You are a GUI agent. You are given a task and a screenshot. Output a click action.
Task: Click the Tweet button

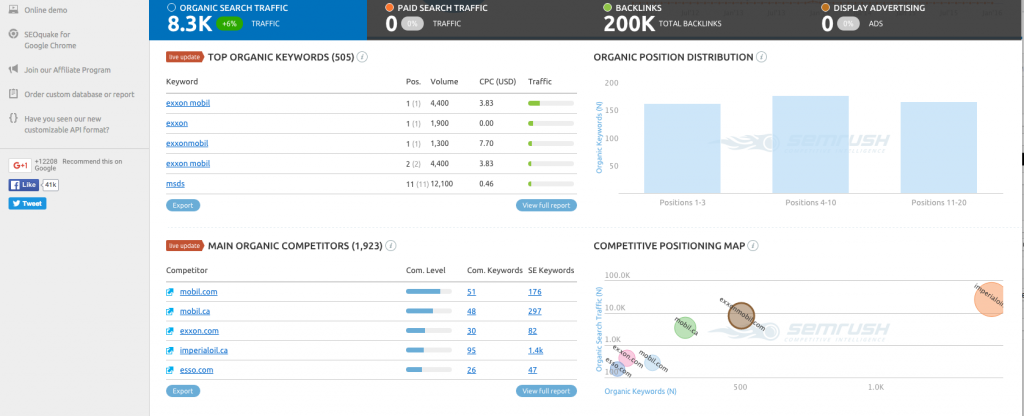(27, 204)
